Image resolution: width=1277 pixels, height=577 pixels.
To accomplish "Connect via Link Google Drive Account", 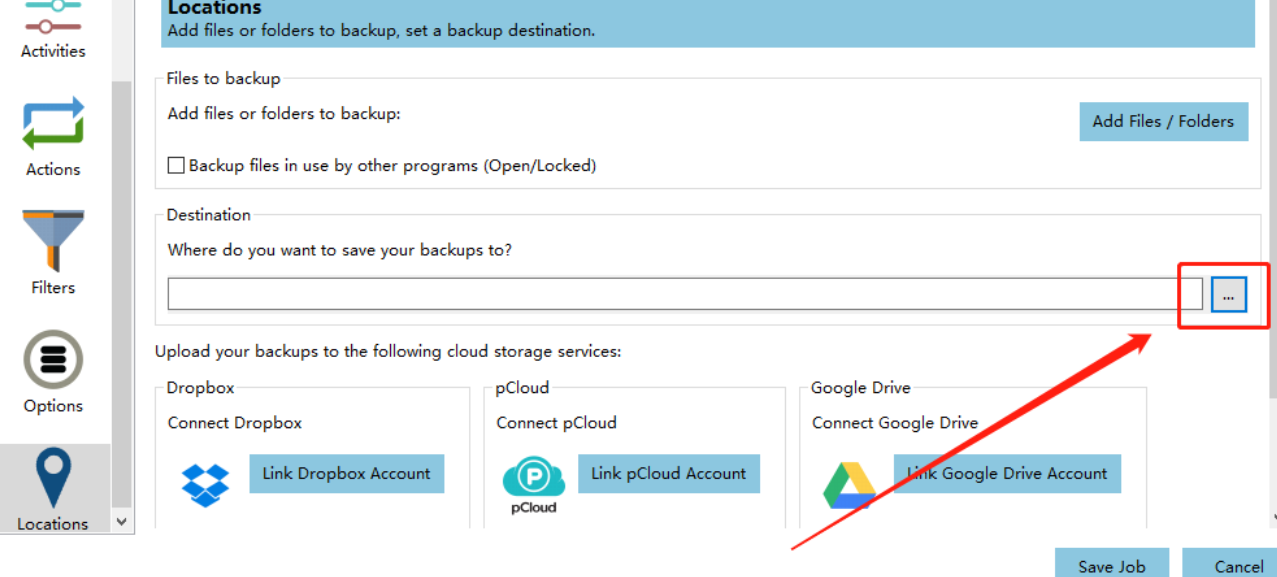I will coord(1007,474).
